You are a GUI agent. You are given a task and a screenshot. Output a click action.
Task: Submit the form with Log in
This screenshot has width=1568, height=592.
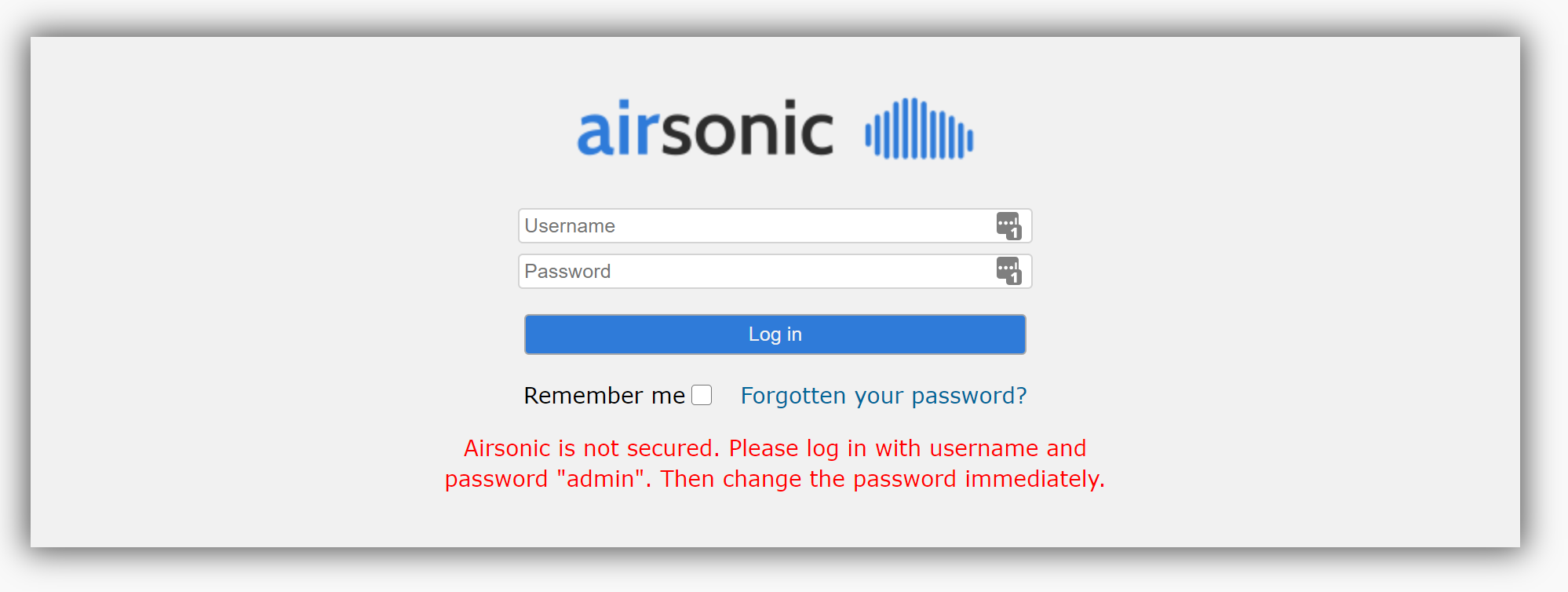coord(775,334)
